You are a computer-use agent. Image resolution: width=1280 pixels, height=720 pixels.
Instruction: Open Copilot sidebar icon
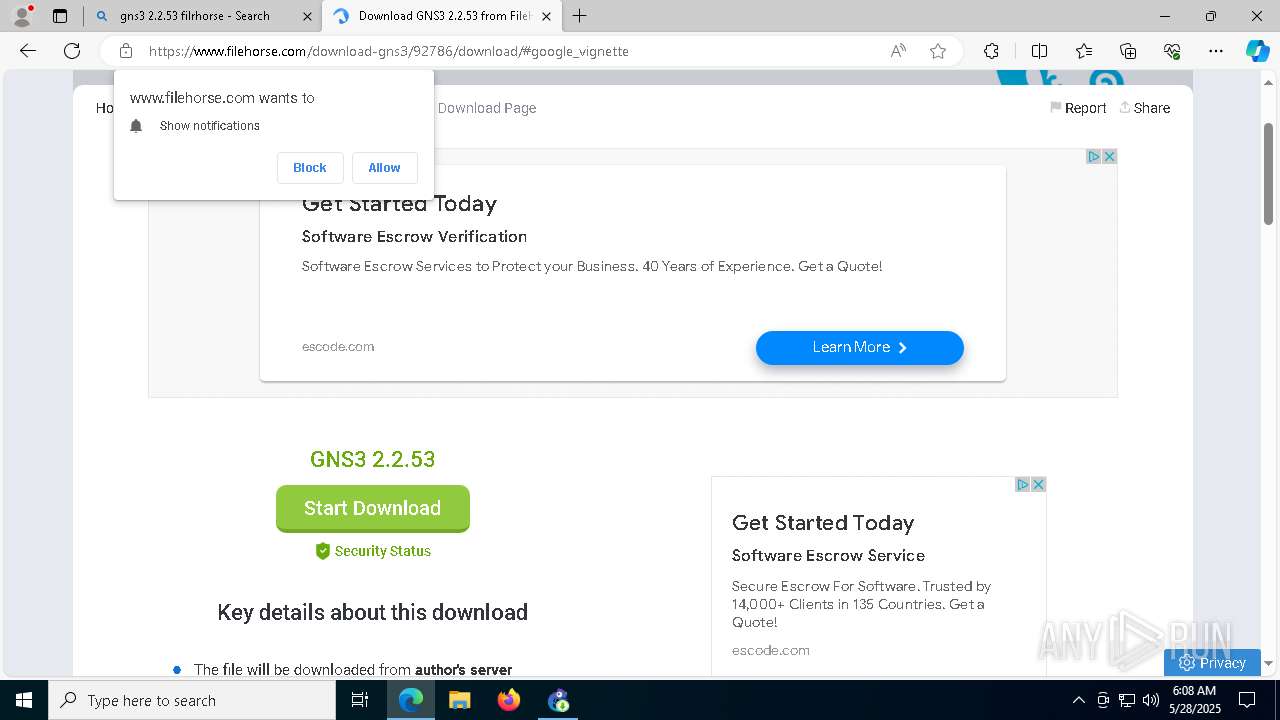1257,51
